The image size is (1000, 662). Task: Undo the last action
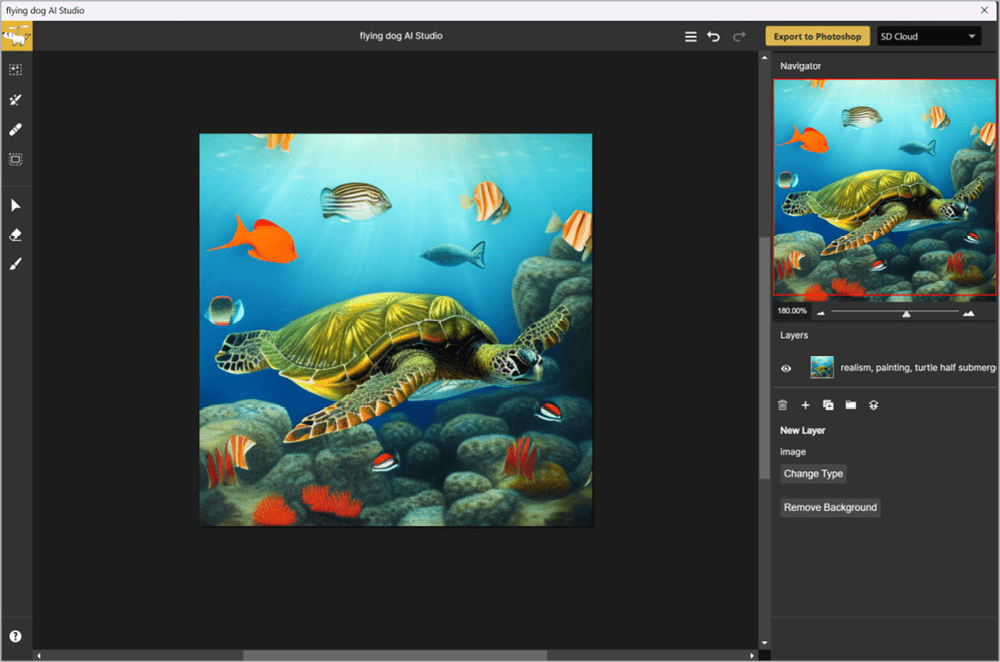point(714,37)
